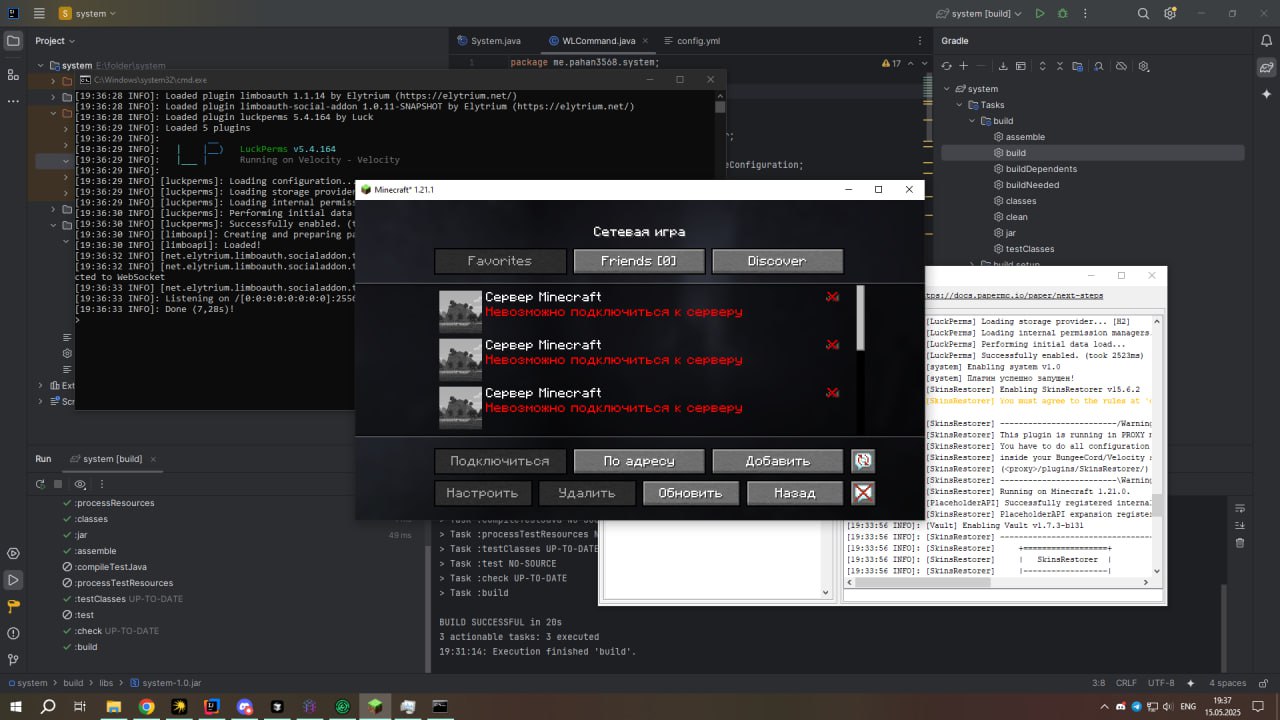The image size is (1280, 720).
Task: Collapse the system node in Gradle tree
Action: point(947,89)
